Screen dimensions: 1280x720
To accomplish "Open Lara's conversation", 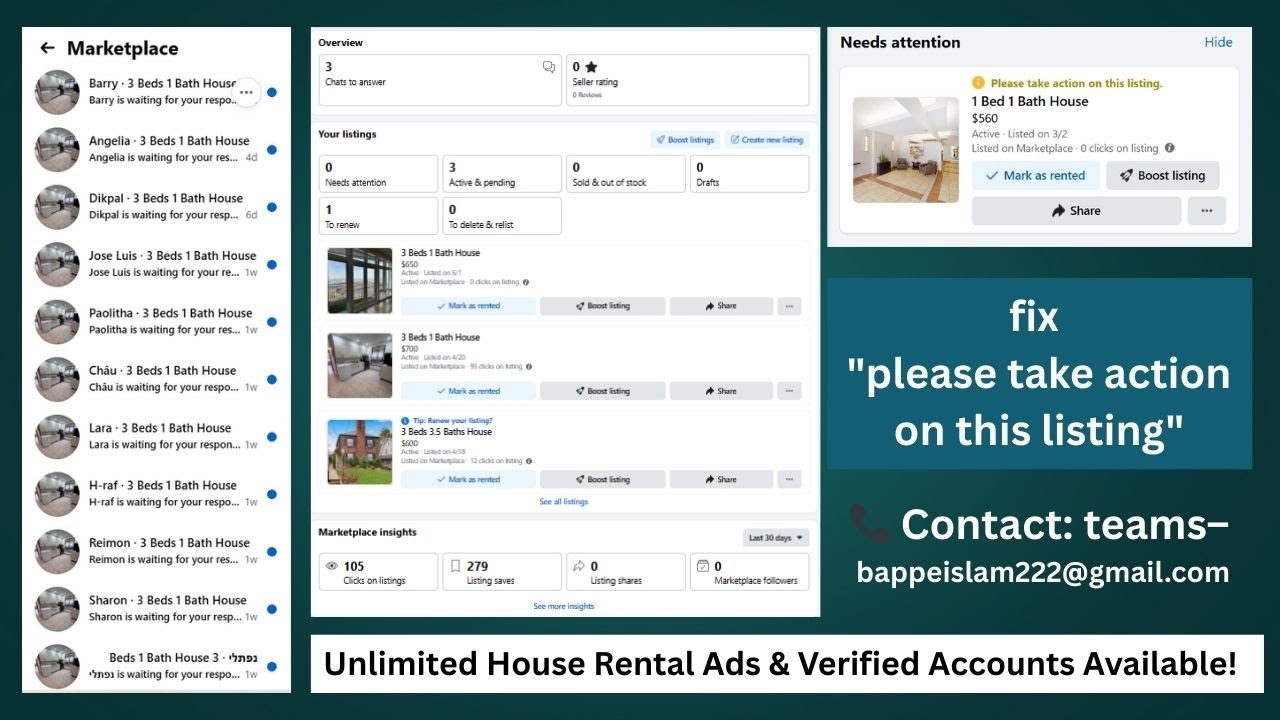I will [156, 436].
